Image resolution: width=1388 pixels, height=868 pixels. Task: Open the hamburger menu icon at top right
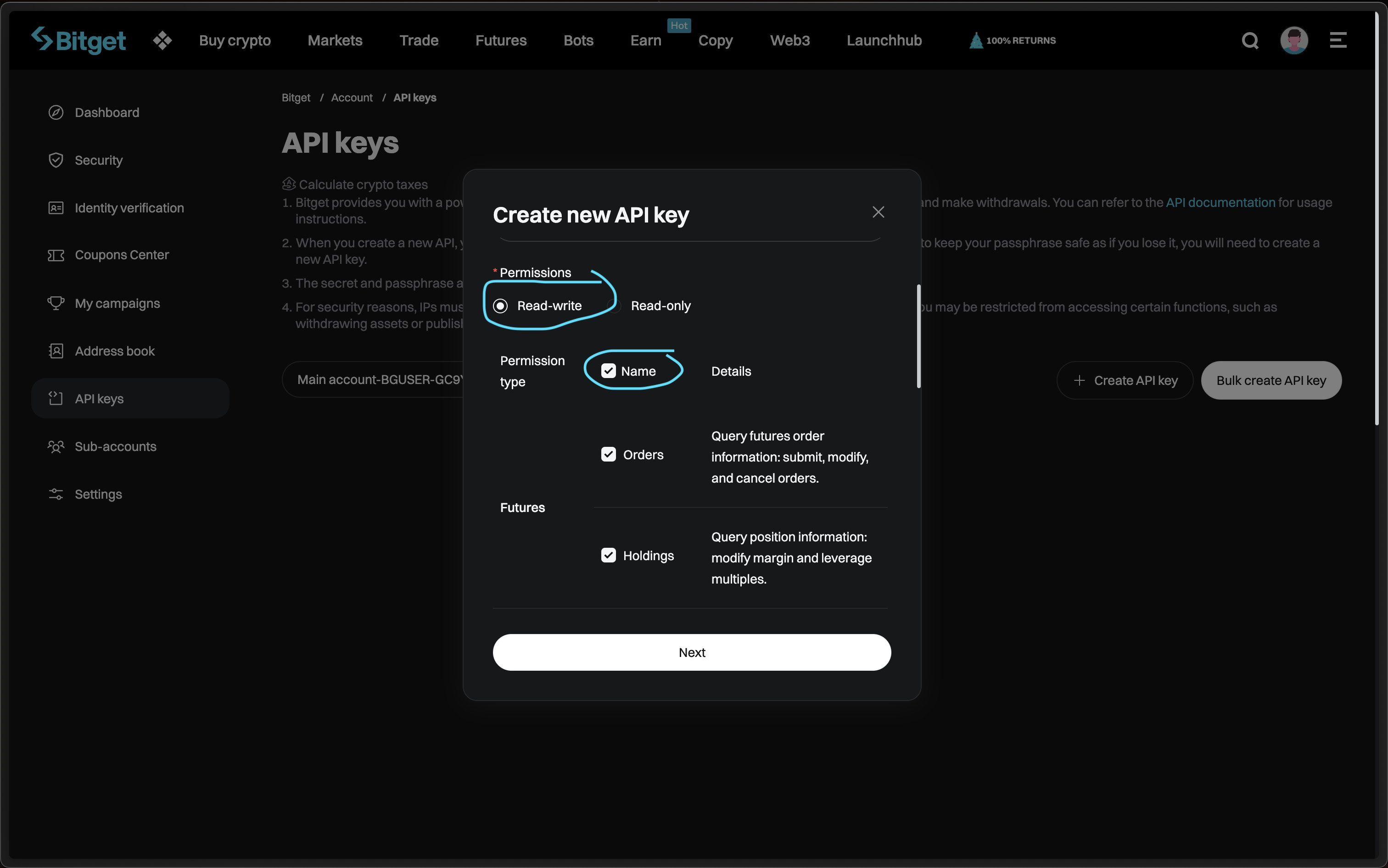tap(1338, 40)
